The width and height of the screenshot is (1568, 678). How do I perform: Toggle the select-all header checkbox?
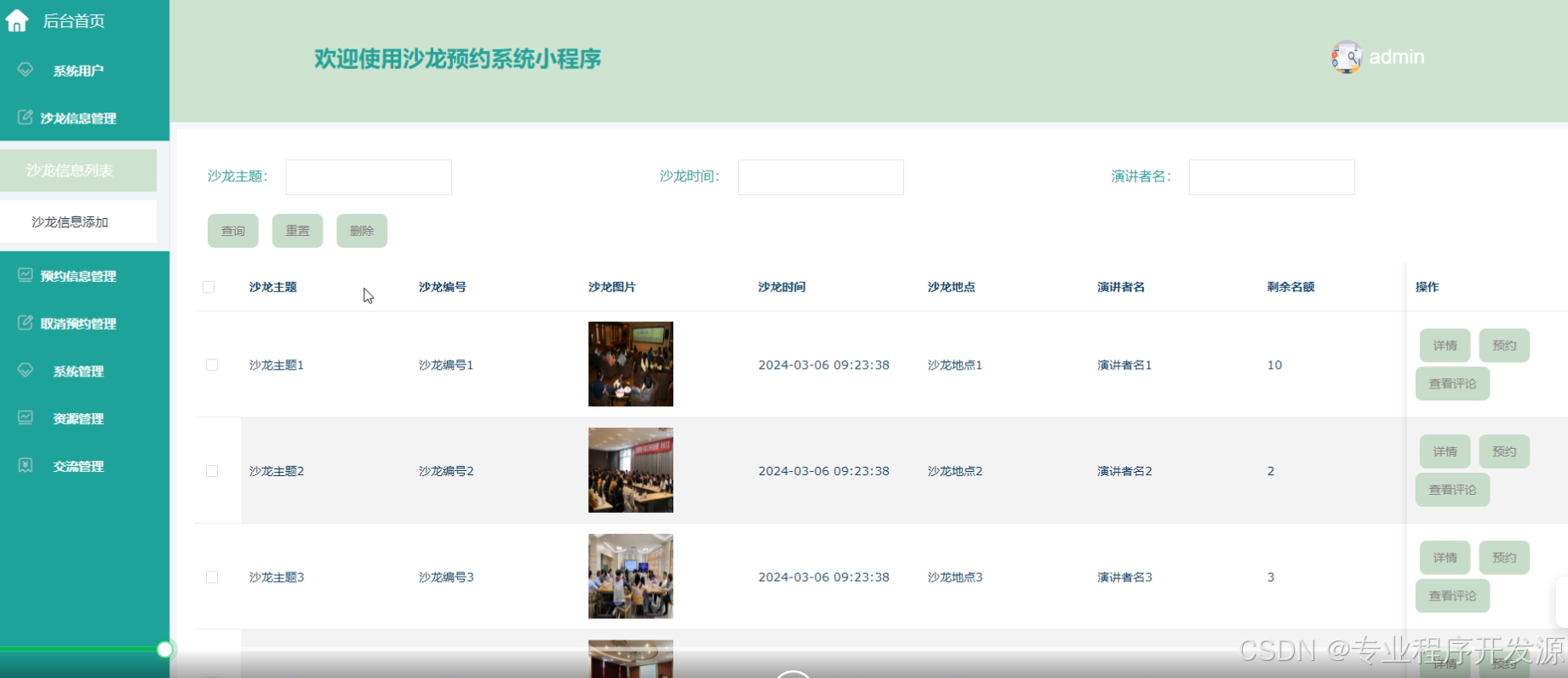coord(209,287)
